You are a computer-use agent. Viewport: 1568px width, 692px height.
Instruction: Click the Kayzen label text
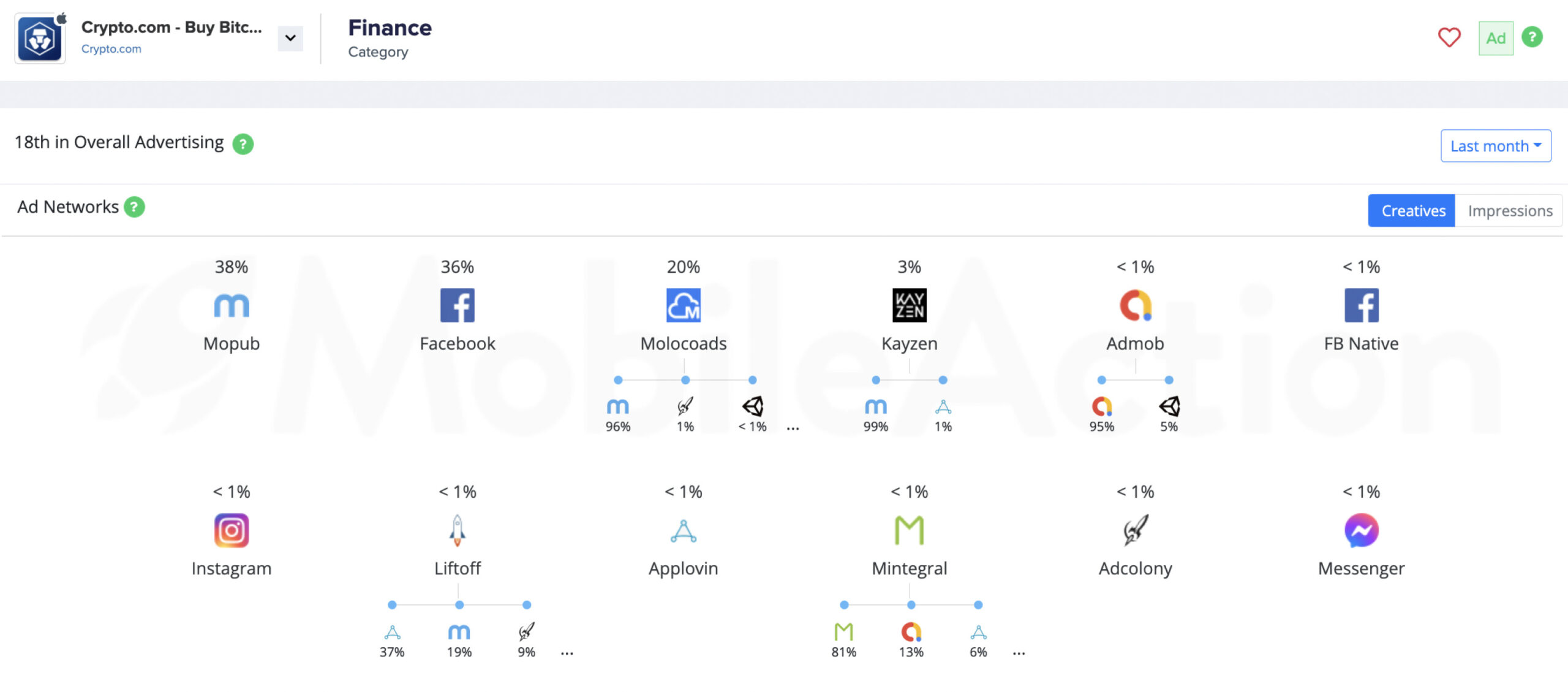pyautogui.click(x=910, y=344)
